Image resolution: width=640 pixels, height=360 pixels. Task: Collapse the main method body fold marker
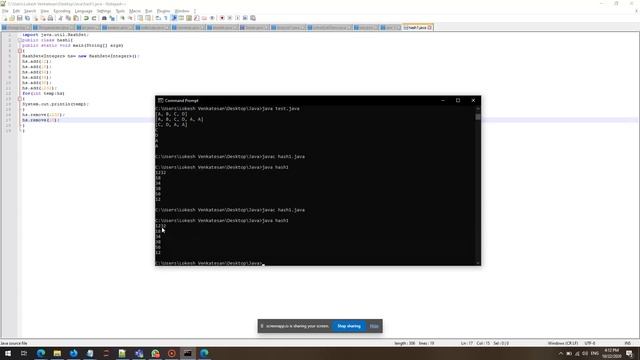[20, 51]
